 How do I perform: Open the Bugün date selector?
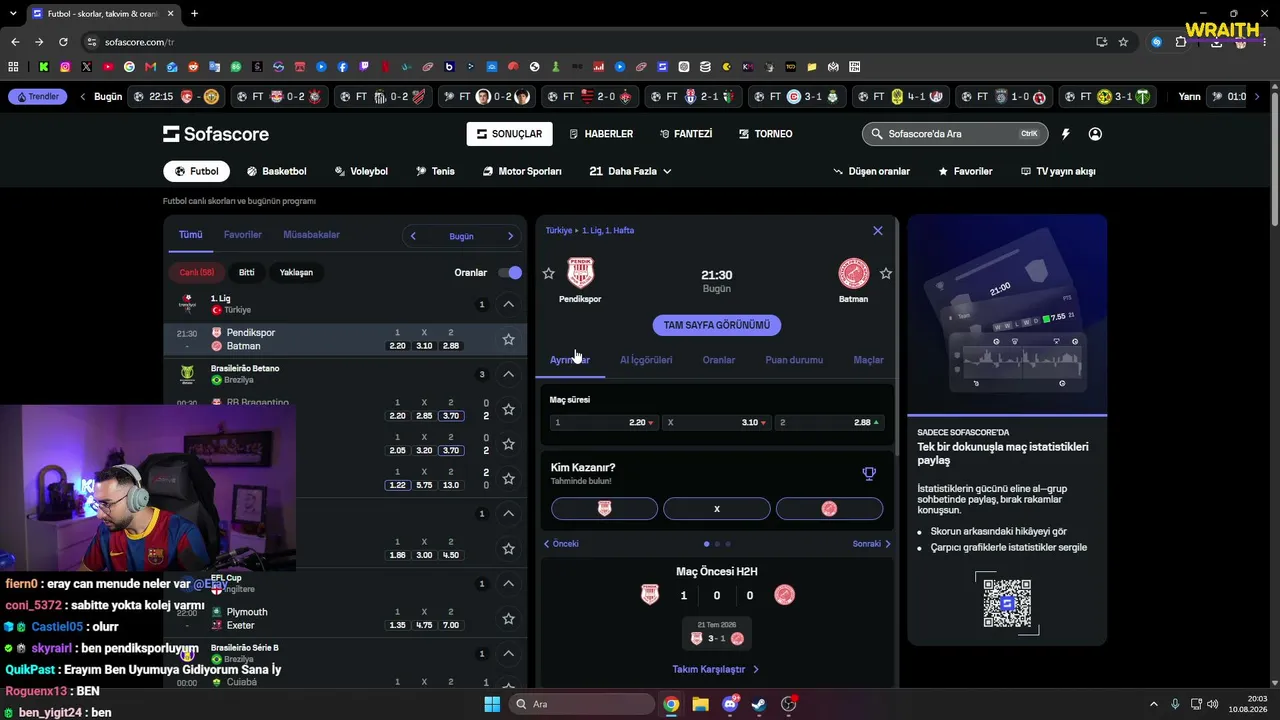click(461, 236)
